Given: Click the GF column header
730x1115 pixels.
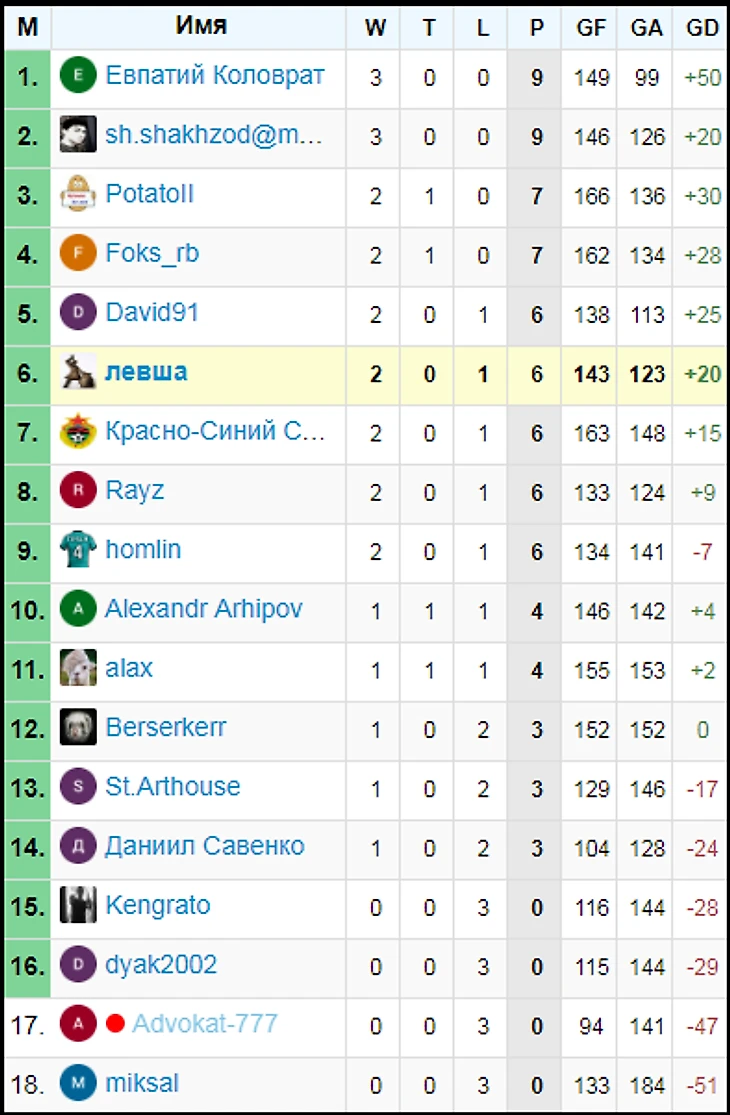Looking at the screenshot, I should 592,28.
